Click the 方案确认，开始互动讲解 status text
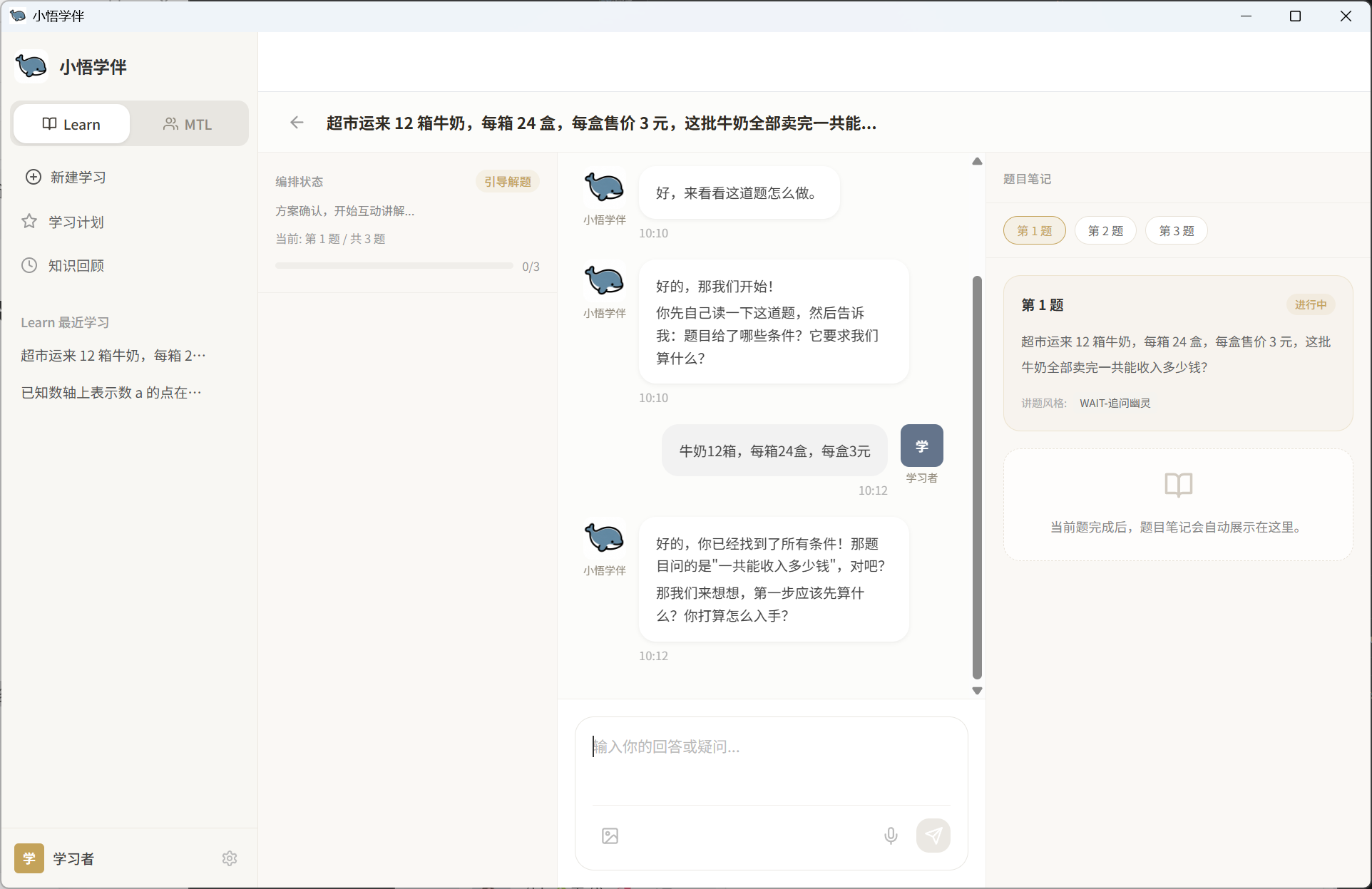 tap(344, 211)
